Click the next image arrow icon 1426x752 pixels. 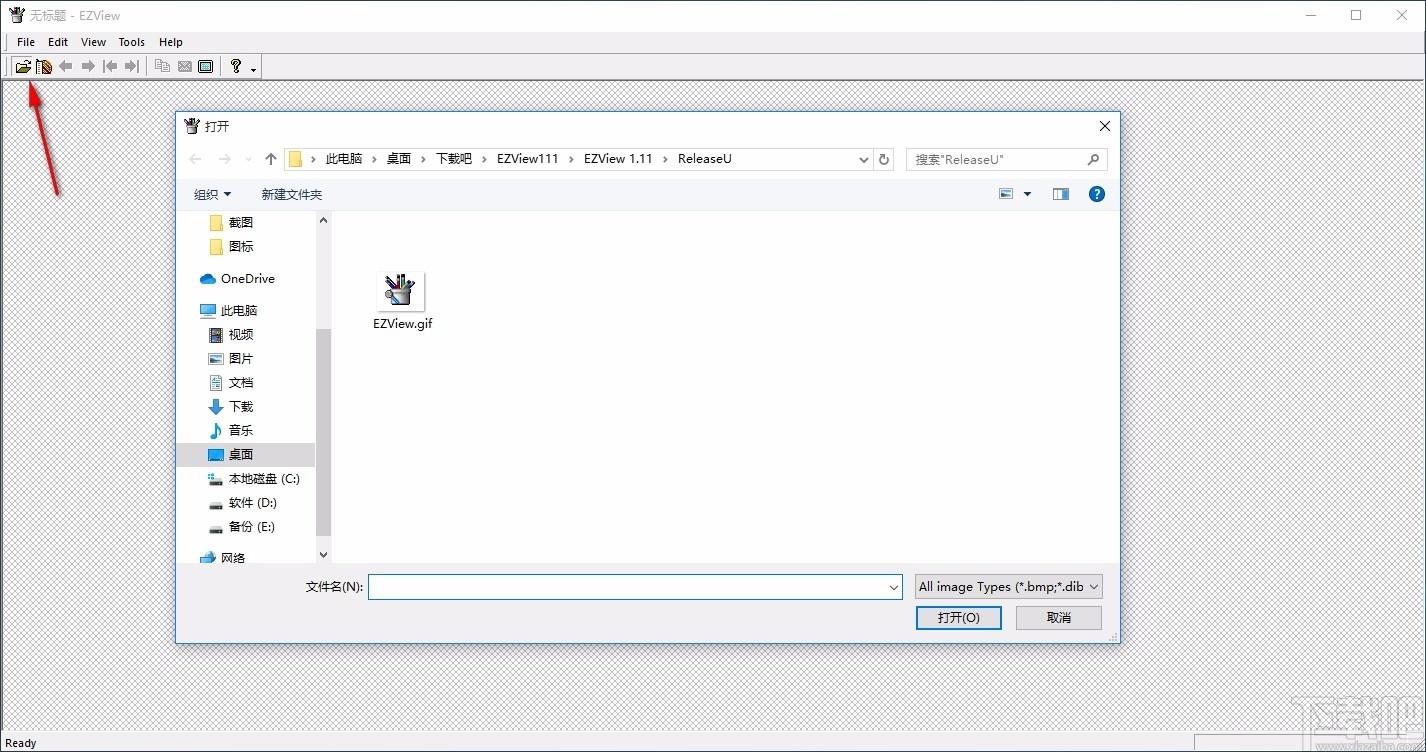(x=88, y=67)
